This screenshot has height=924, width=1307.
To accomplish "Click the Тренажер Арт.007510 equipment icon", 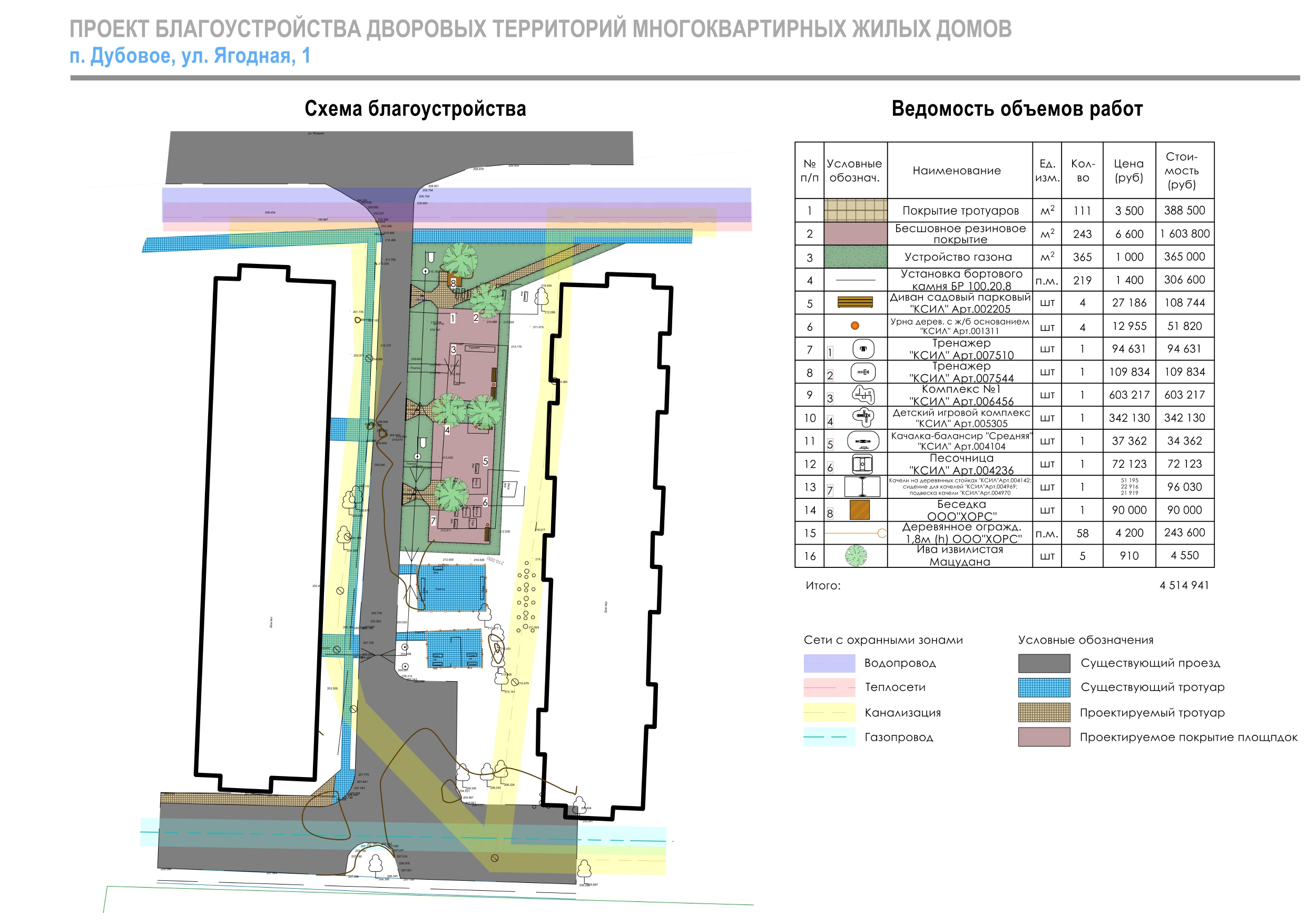I will click(863, 348).
